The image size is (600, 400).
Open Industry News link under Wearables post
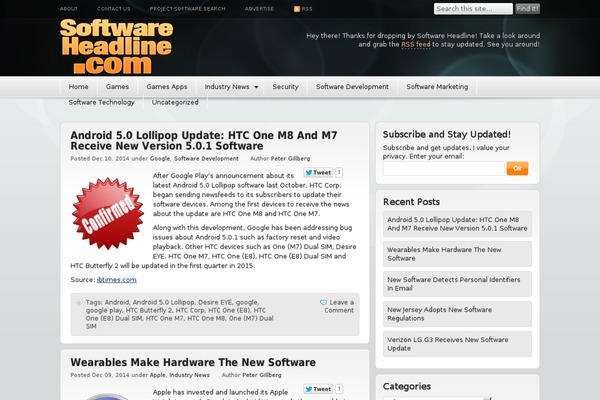coord(189,375)
